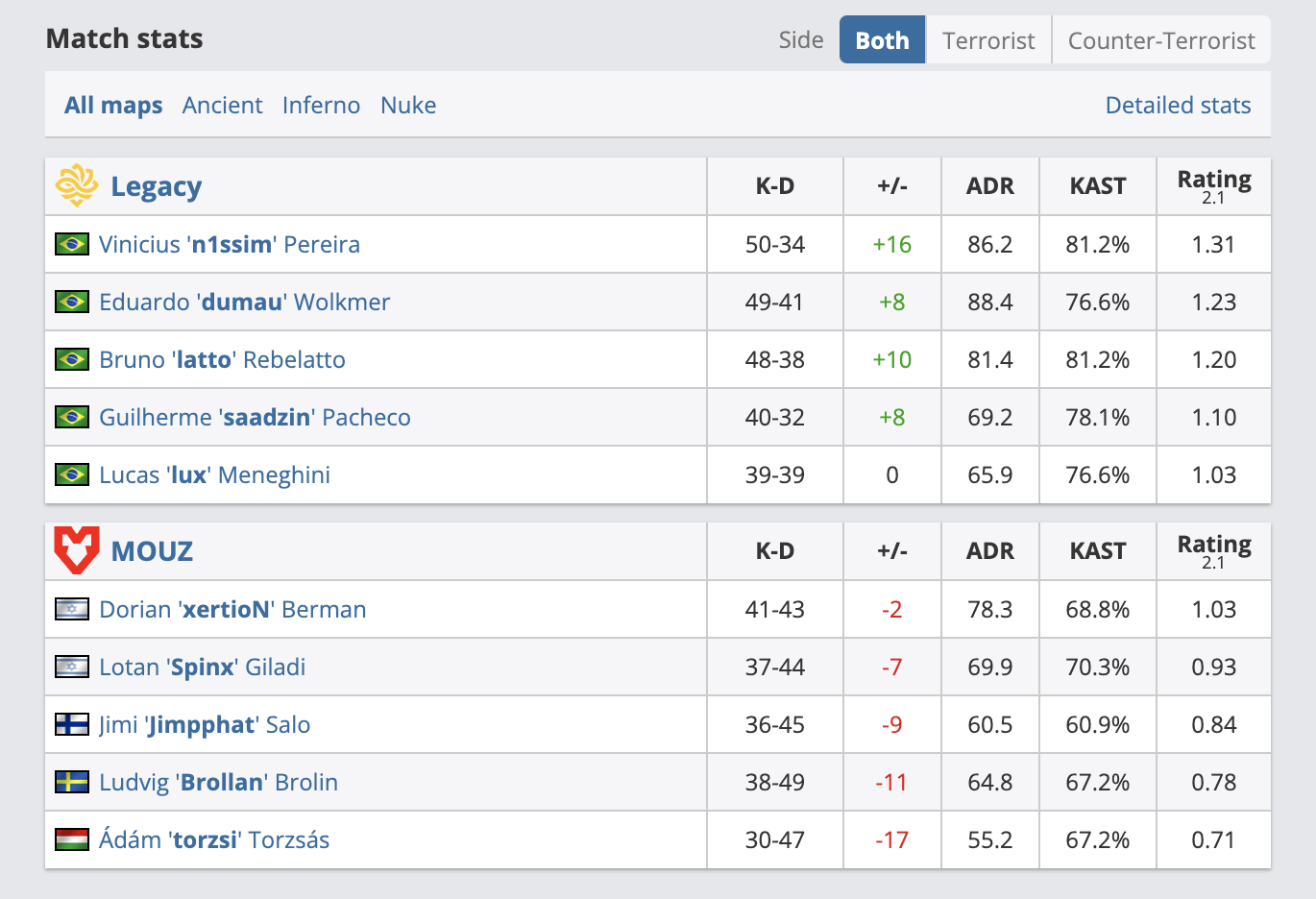Screen dimensions: 1316x899
Task: Click Hungary flag beside torzsi
Action: tap(72, 839)
